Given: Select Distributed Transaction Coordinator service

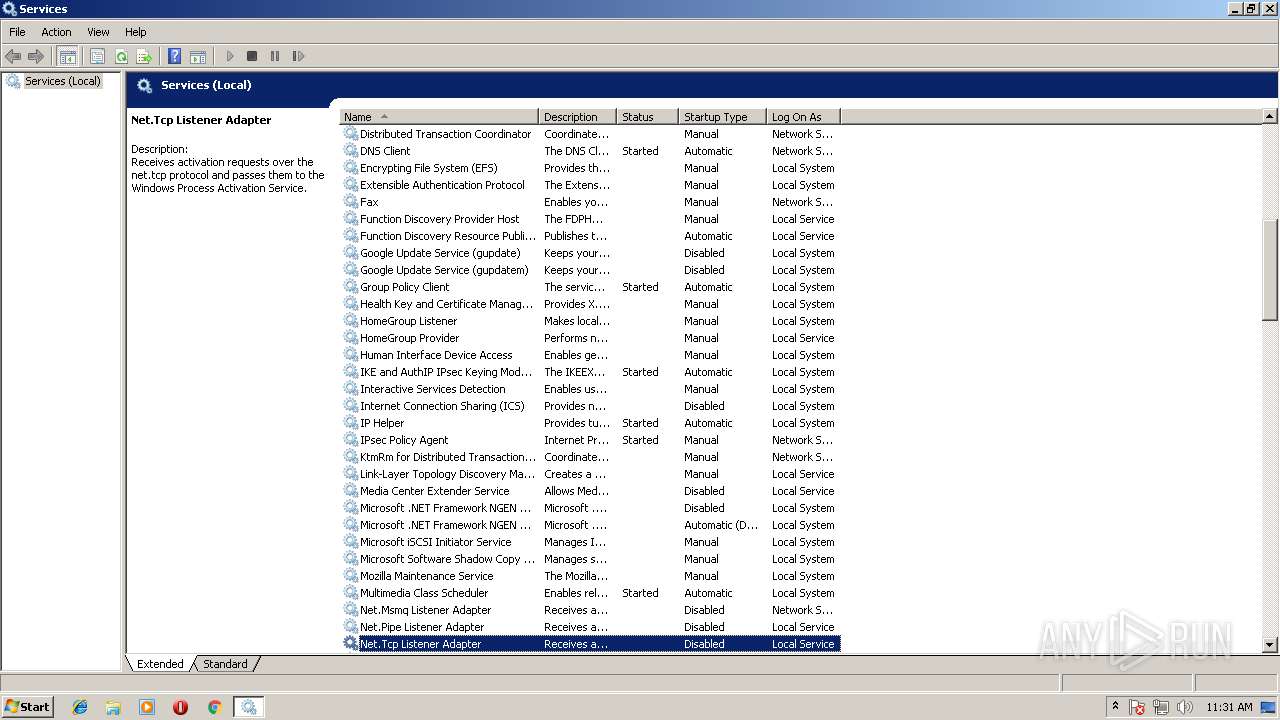Looking at the screenshot, I should coord(590,134).
